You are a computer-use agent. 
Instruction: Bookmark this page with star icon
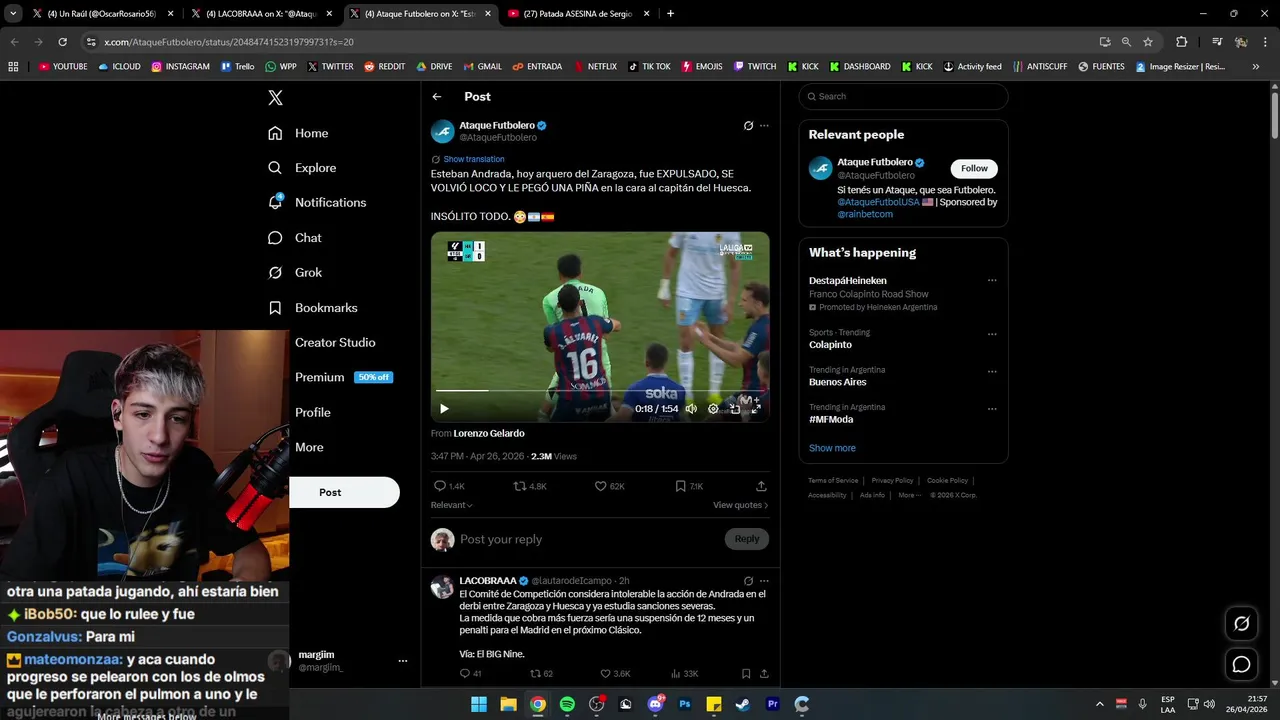pos(1148,42)
